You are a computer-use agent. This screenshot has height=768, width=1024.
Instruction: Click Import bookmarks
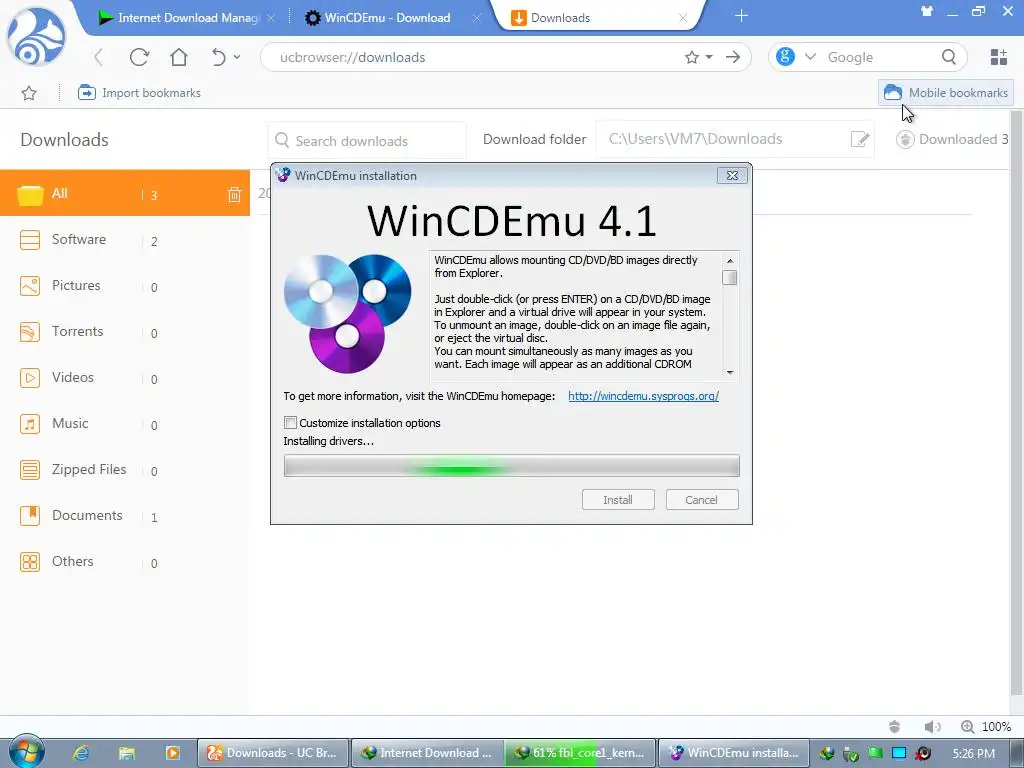tap(139, 93)
